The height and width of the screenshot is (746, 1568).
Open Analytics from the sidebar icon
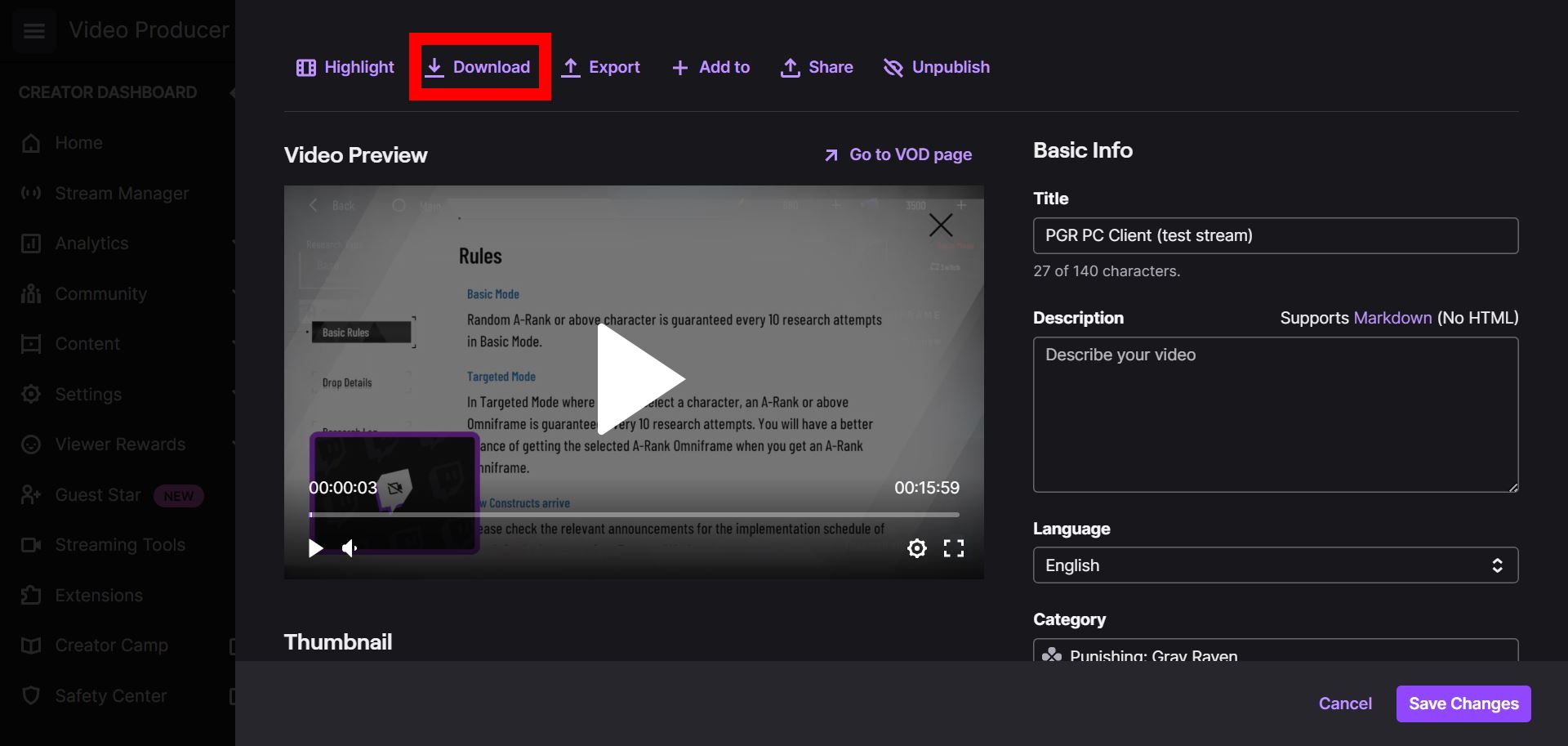click(31, 243)
